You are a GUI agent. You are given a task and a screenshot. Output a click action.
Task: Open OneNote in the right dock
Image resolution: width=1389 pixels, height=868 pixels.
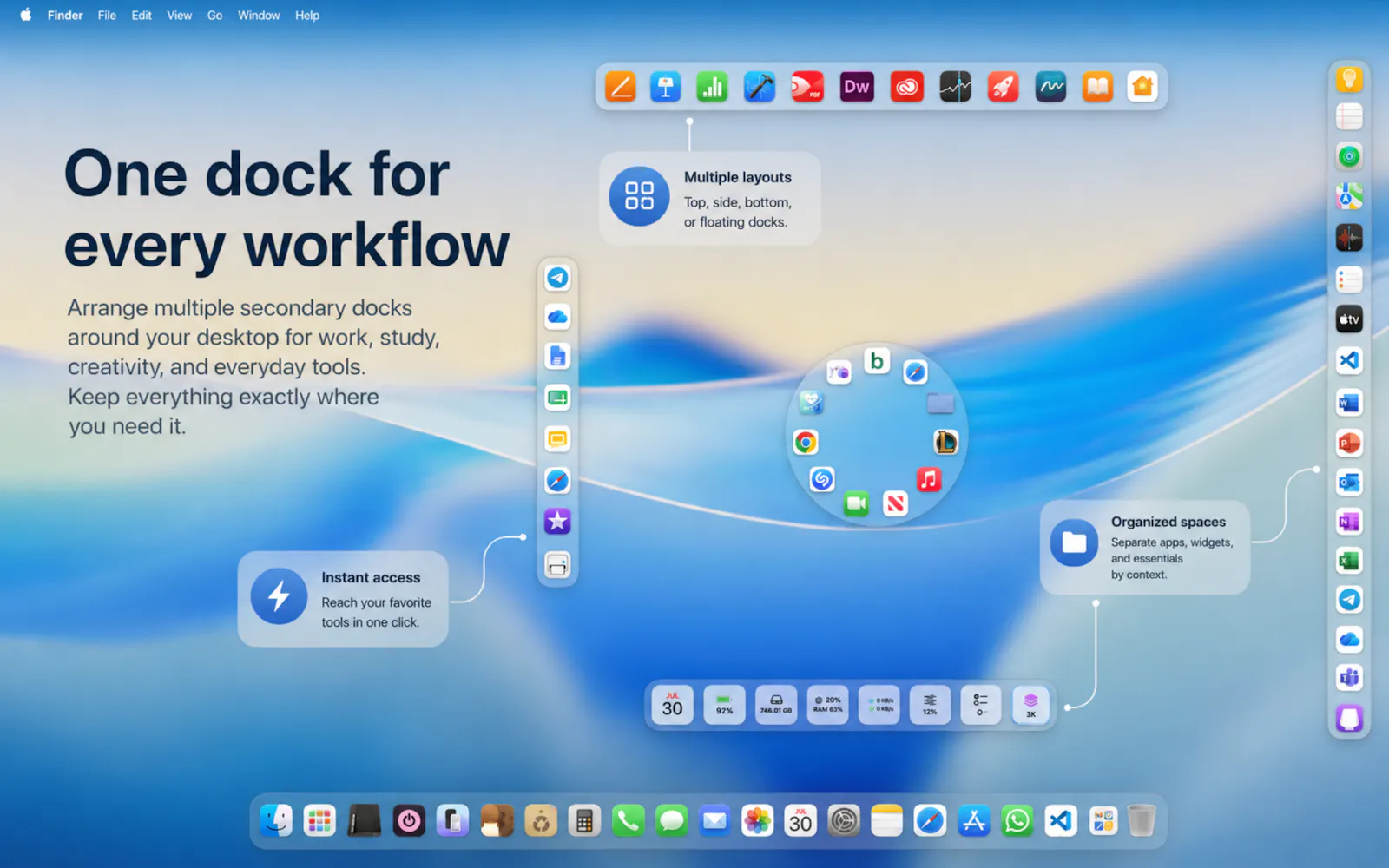[1349, 522]
